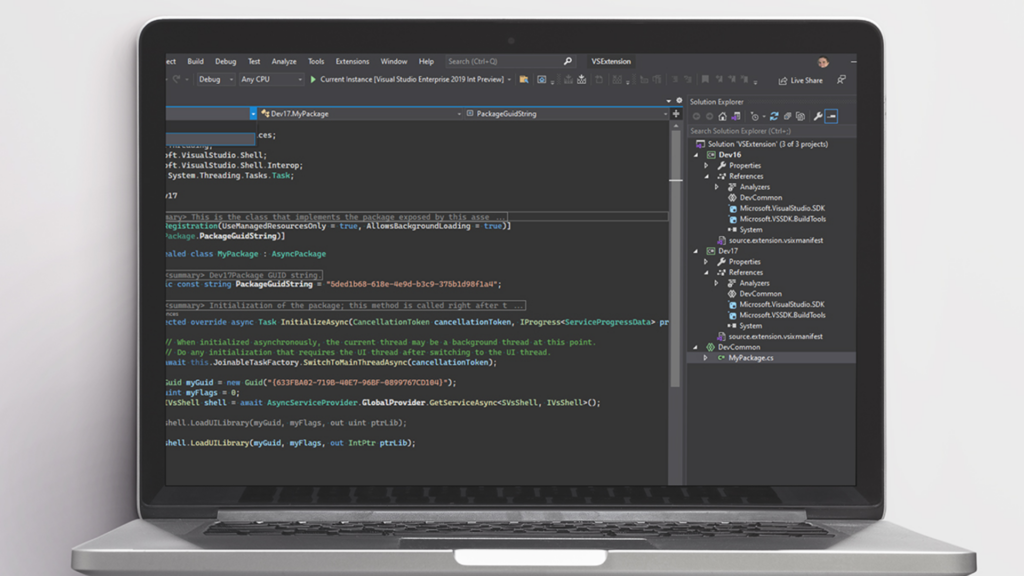The image size is (1024, 576).
Task: Expand collapsed 'Dev17Package GUID string' summary
Action: pyautogui.click(x=244, y=275)
